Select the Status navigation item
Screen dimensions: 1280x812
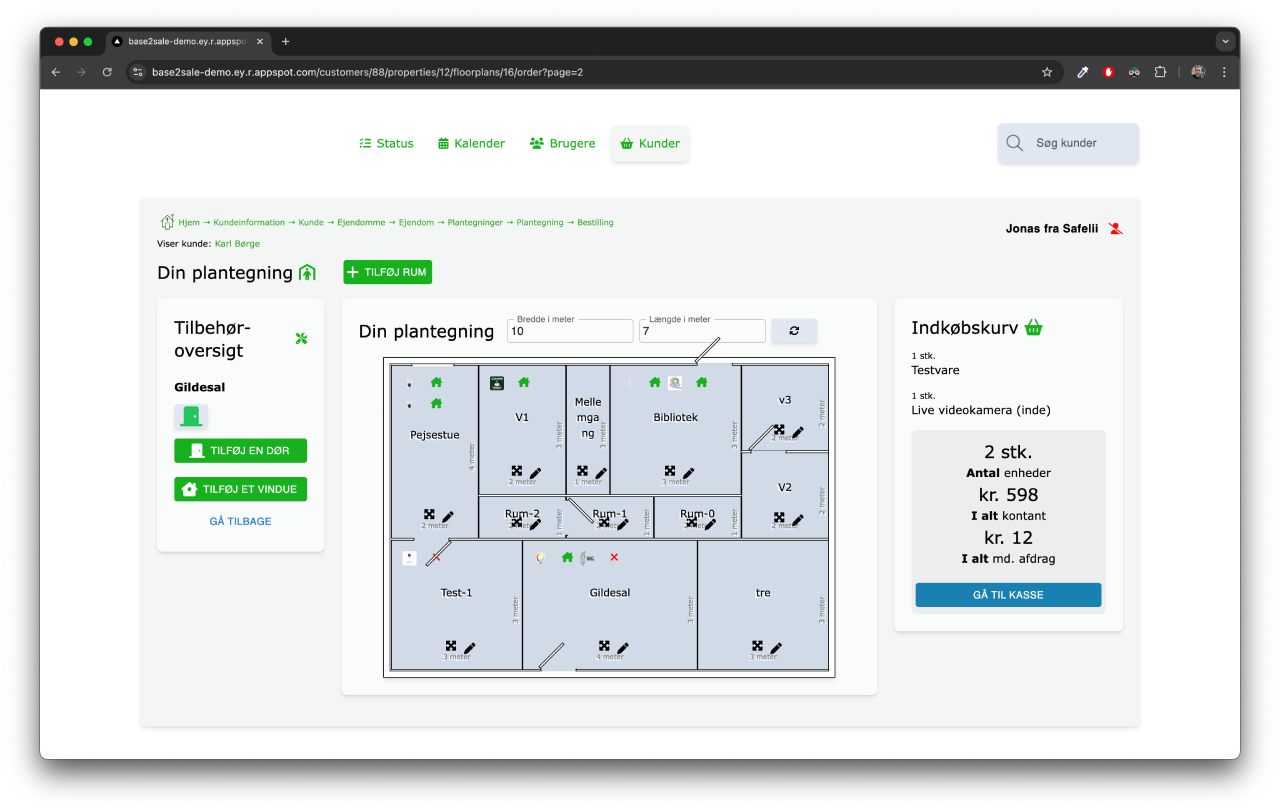click(x=386, y=143)
